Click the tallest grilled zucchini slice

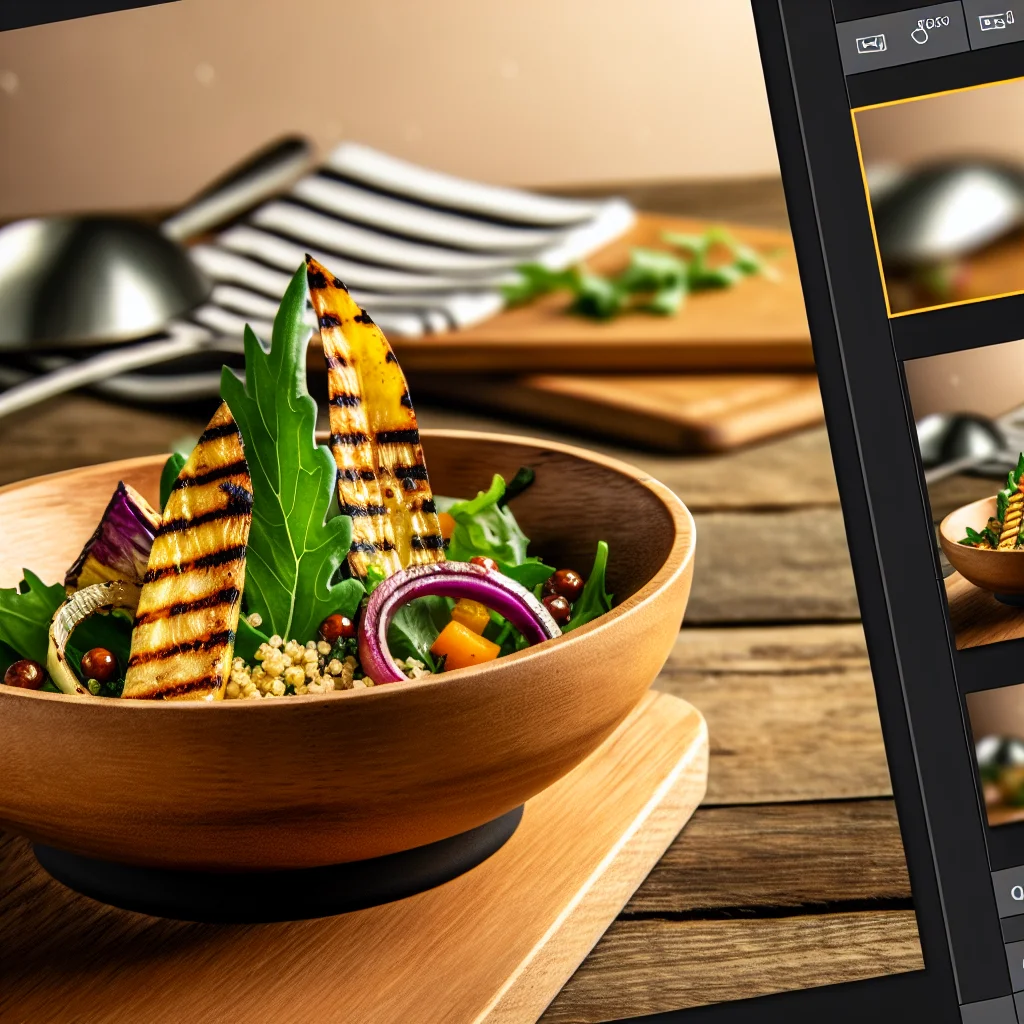point(375,420)
